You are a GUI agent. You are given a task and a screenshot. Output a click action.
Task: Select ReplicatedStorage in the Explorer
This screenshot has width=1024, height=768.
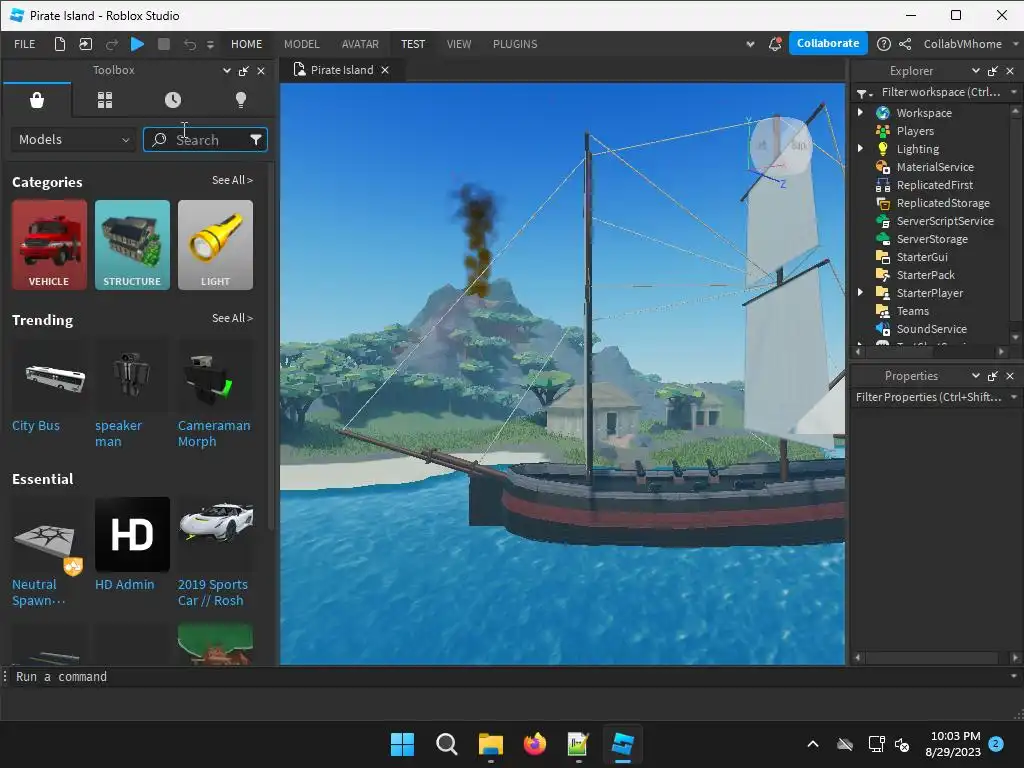pyautogui.click(x=942, y=203)
